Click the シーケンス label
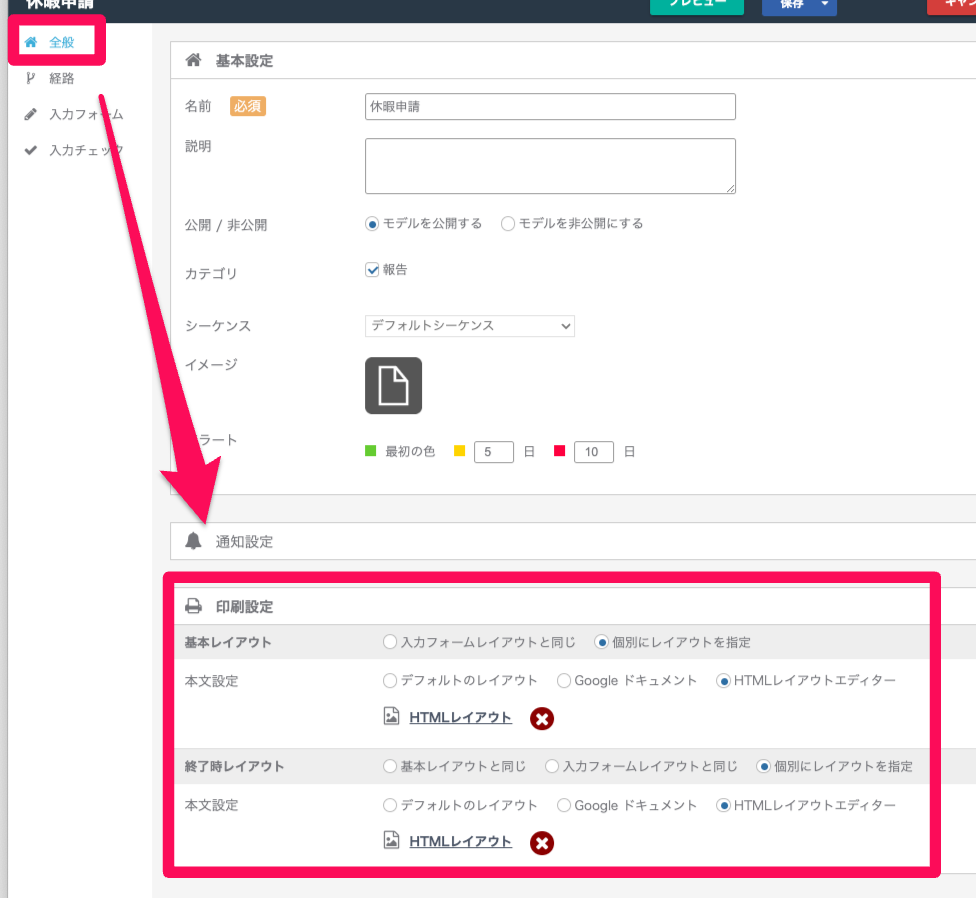Image resolution: width=976 pixels, height=898 pixels. (218, 325)
